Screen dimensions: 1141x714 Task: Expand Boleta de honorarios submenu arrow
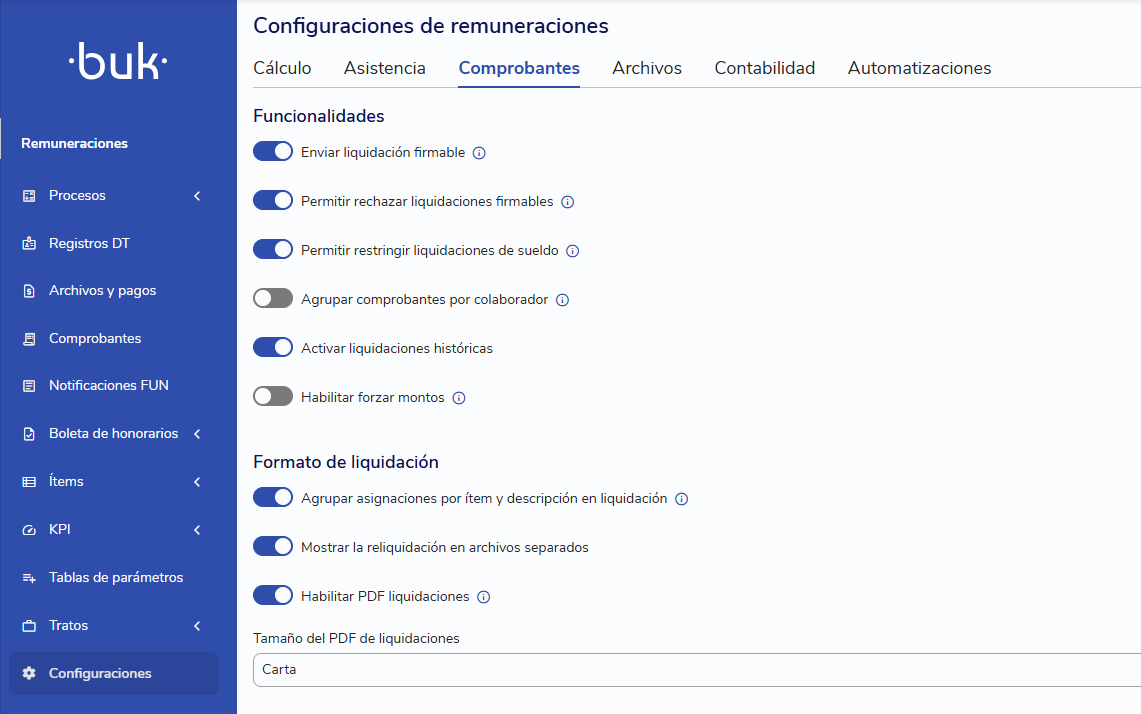tap(197, 434)
